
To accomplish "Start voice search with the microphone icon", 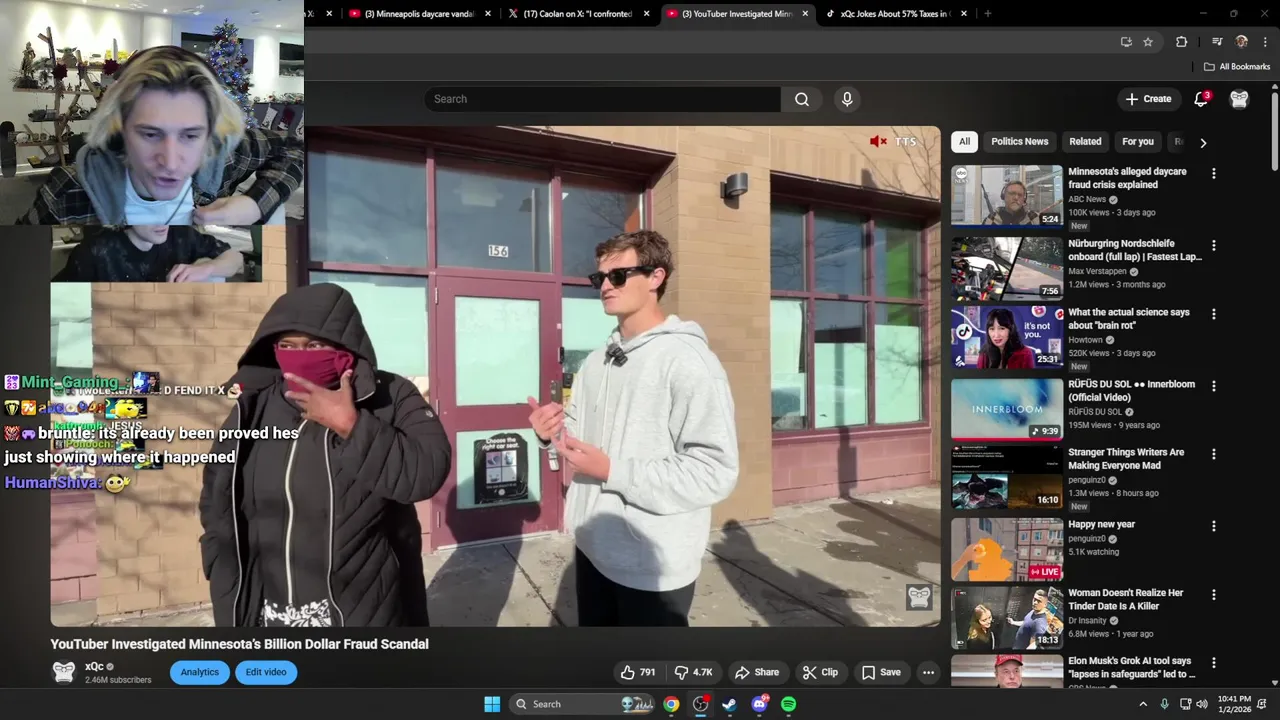I will click(847, 99).
